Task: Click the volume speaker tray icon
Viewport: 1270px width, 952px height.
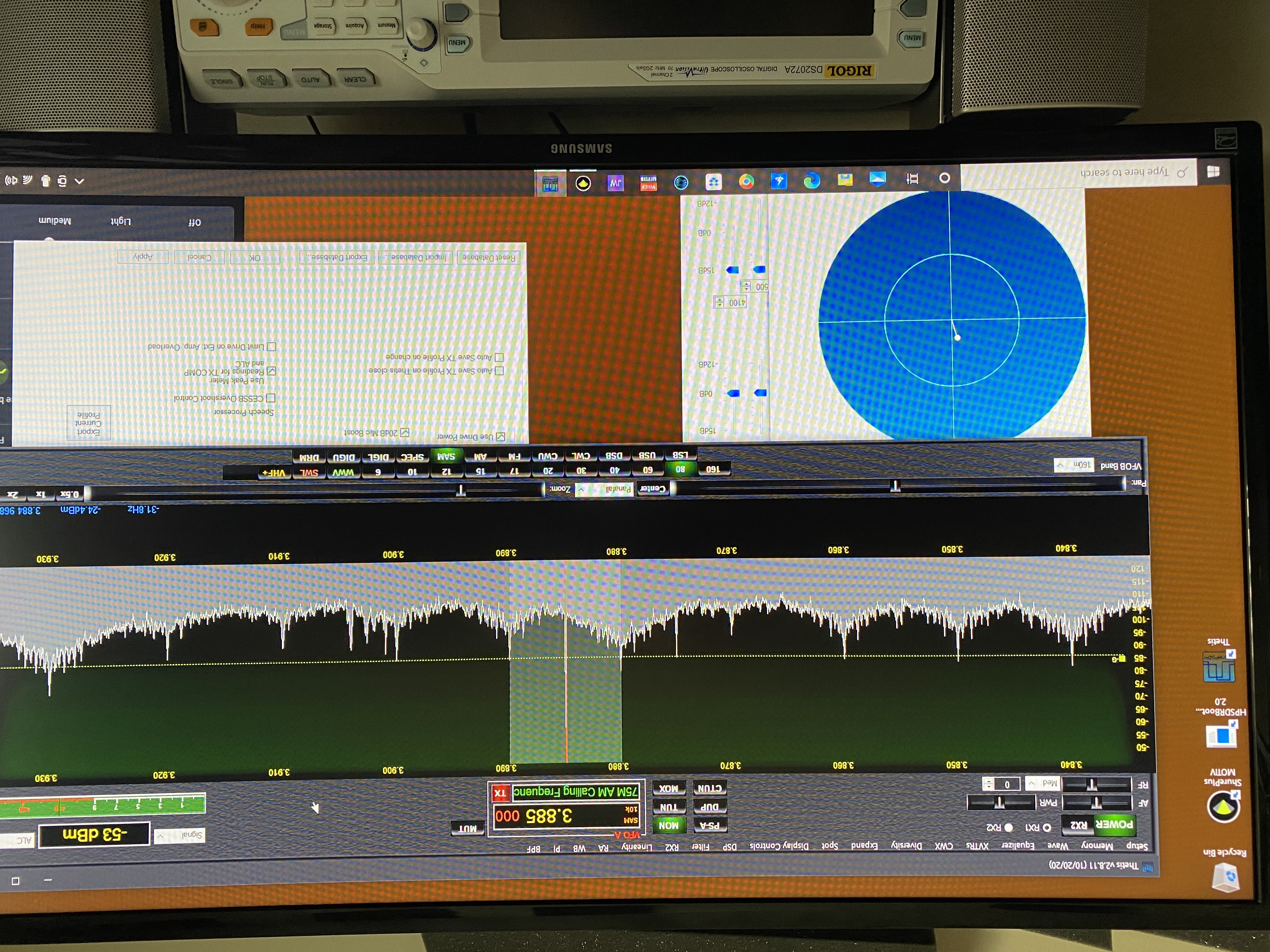Action: point(11,180)
